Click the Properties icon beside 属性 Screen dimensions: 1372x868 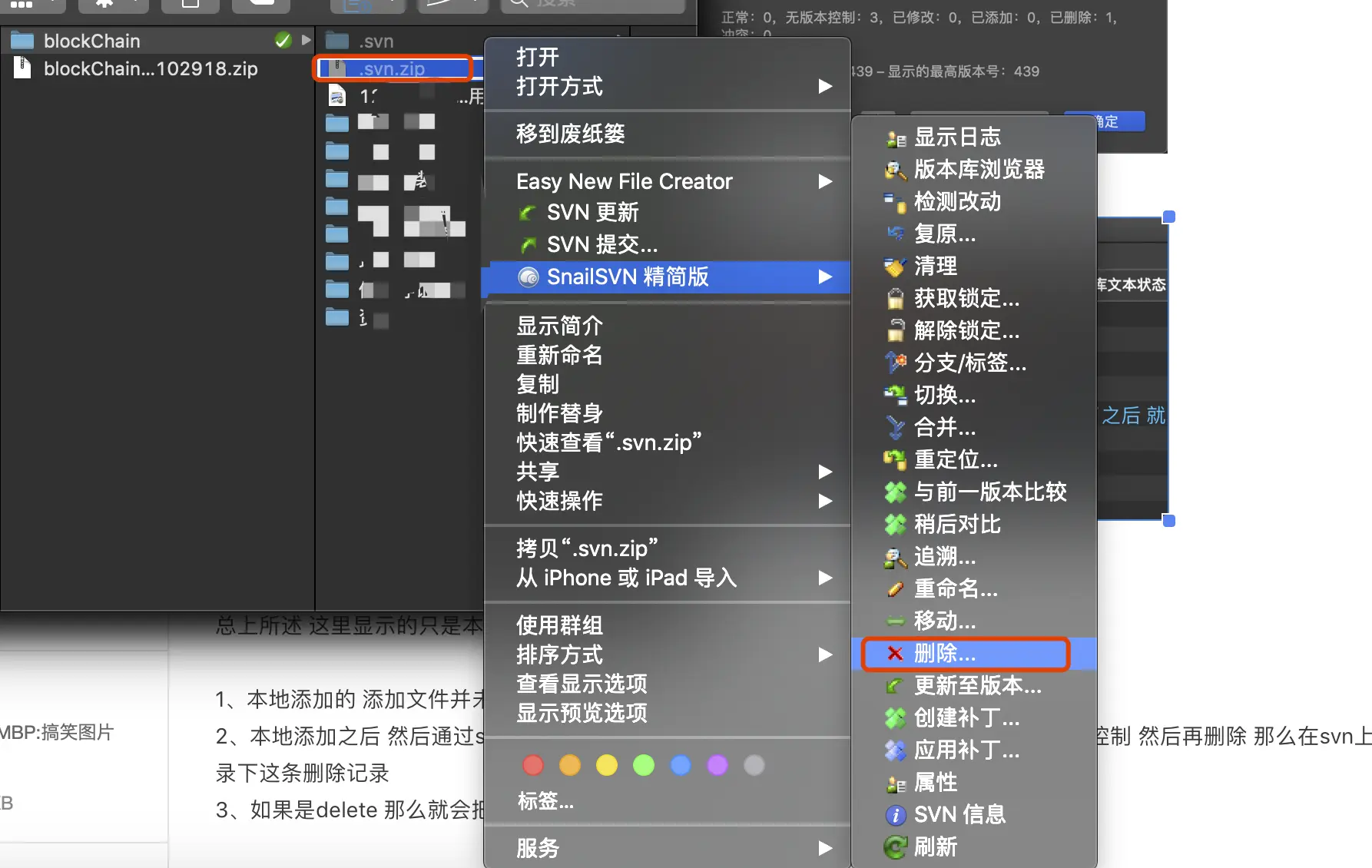[x=895, y=783]
